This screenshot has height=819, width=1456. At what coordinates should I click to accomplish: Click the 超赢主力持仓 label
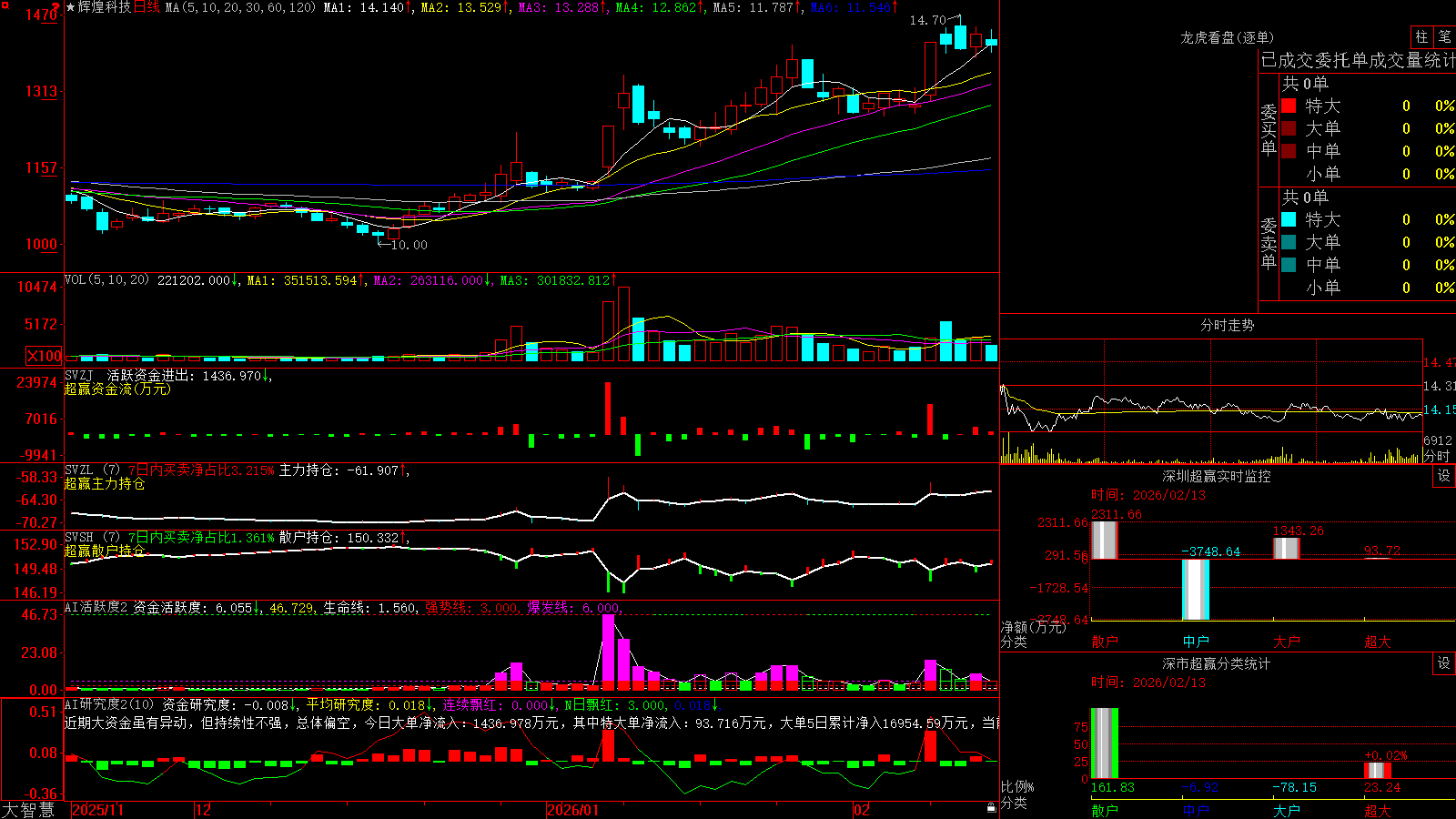(x=105, y=483)
